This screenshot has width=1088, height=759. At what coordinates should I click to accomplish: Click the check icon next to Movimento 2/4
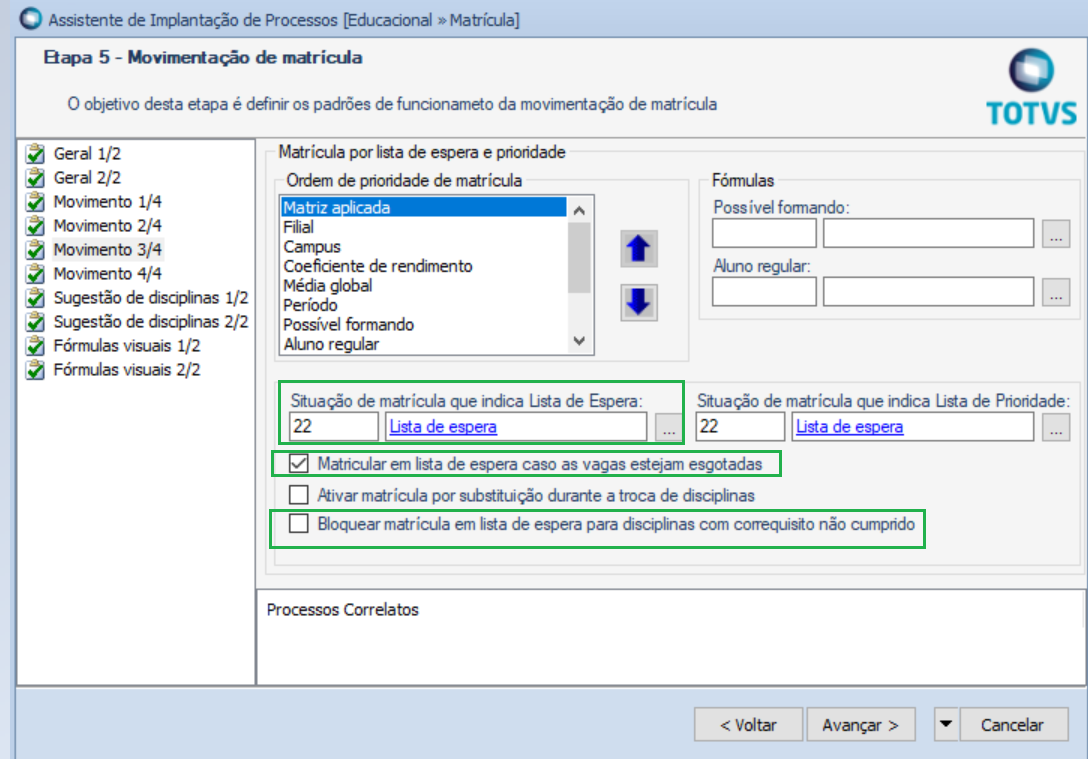[35, 225]
